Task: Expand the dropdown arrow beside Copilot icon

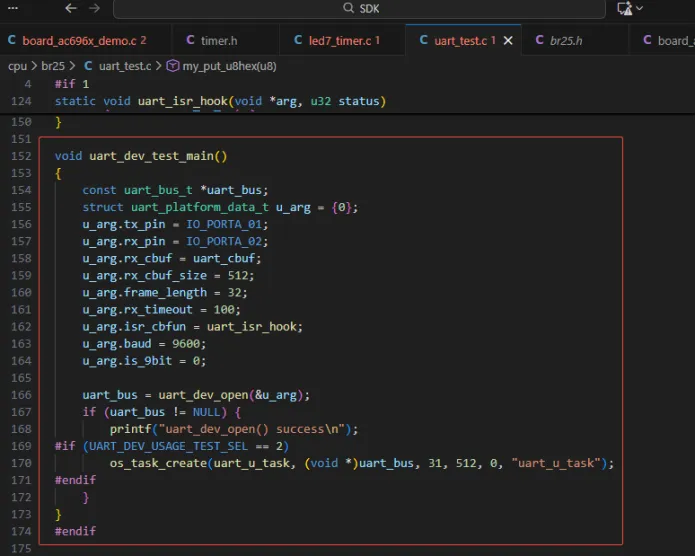Action: pyautogui.click(x=640, y=8)
